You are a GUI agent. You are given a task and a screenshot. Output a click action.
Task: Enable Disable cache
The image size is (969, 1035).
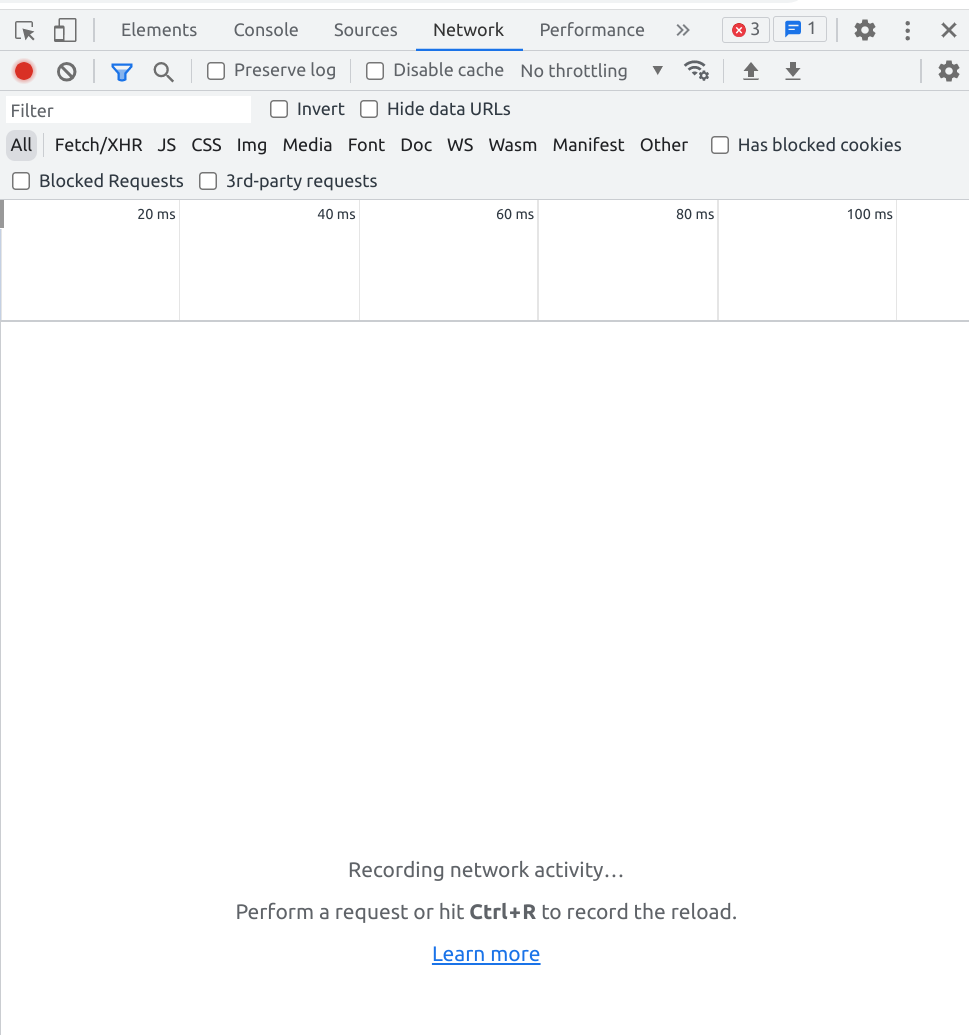pyautogui.click(x=374, y=70)
